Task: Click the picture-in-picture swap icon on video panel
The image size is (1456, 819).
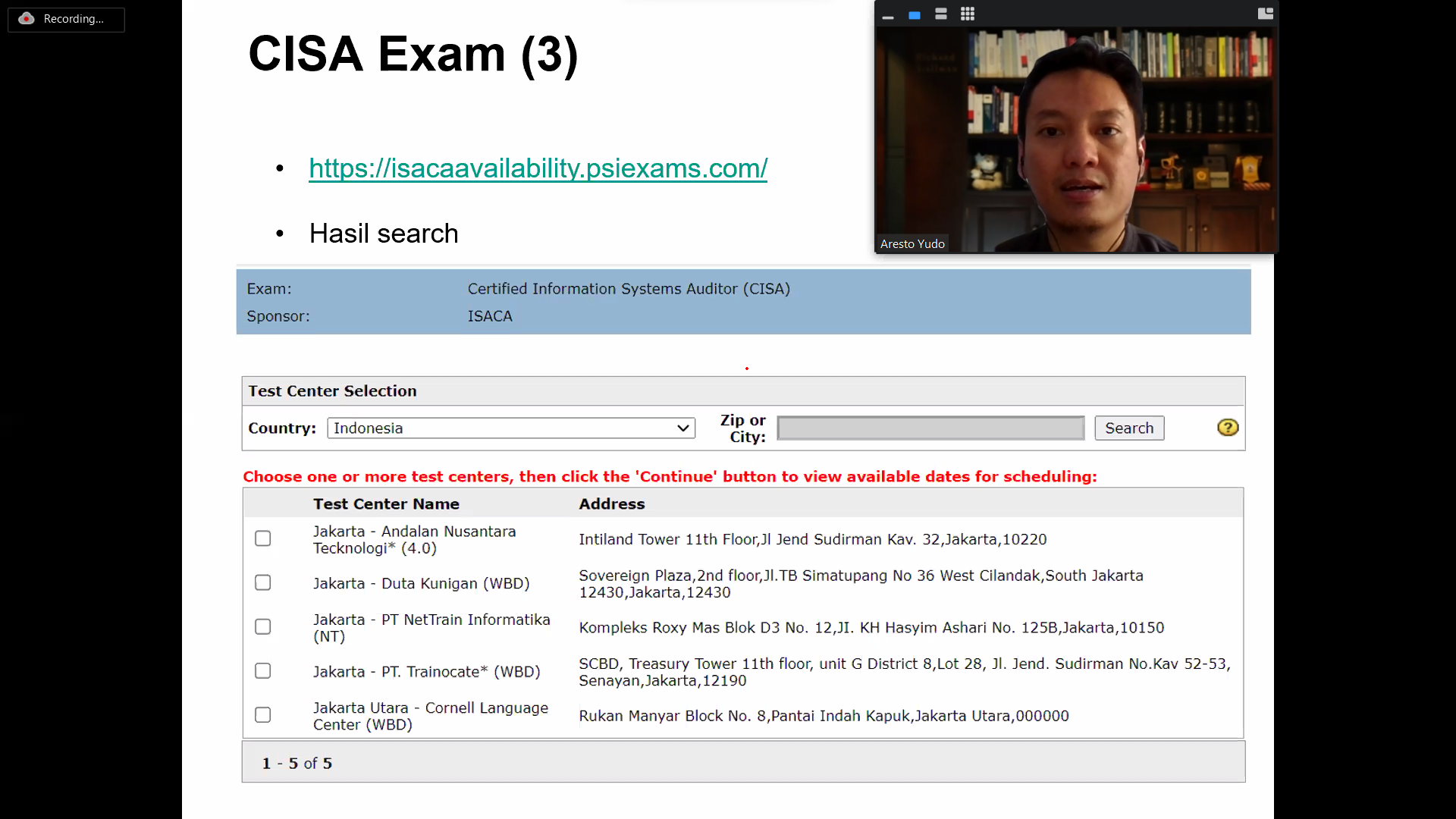Action: pyautogui.click(x=1265, y=14)
